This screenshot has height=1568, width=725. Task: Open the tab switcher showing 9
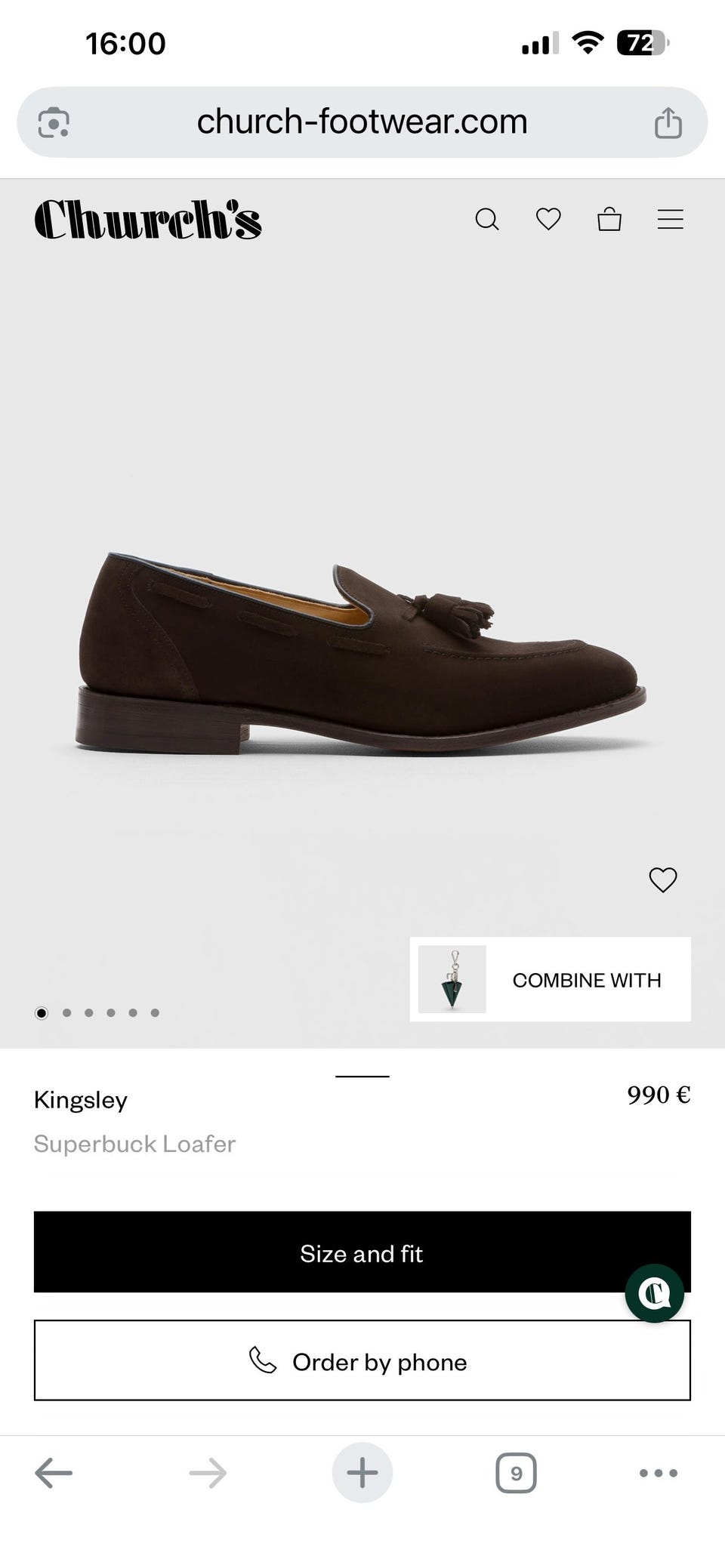point(517,1473)
